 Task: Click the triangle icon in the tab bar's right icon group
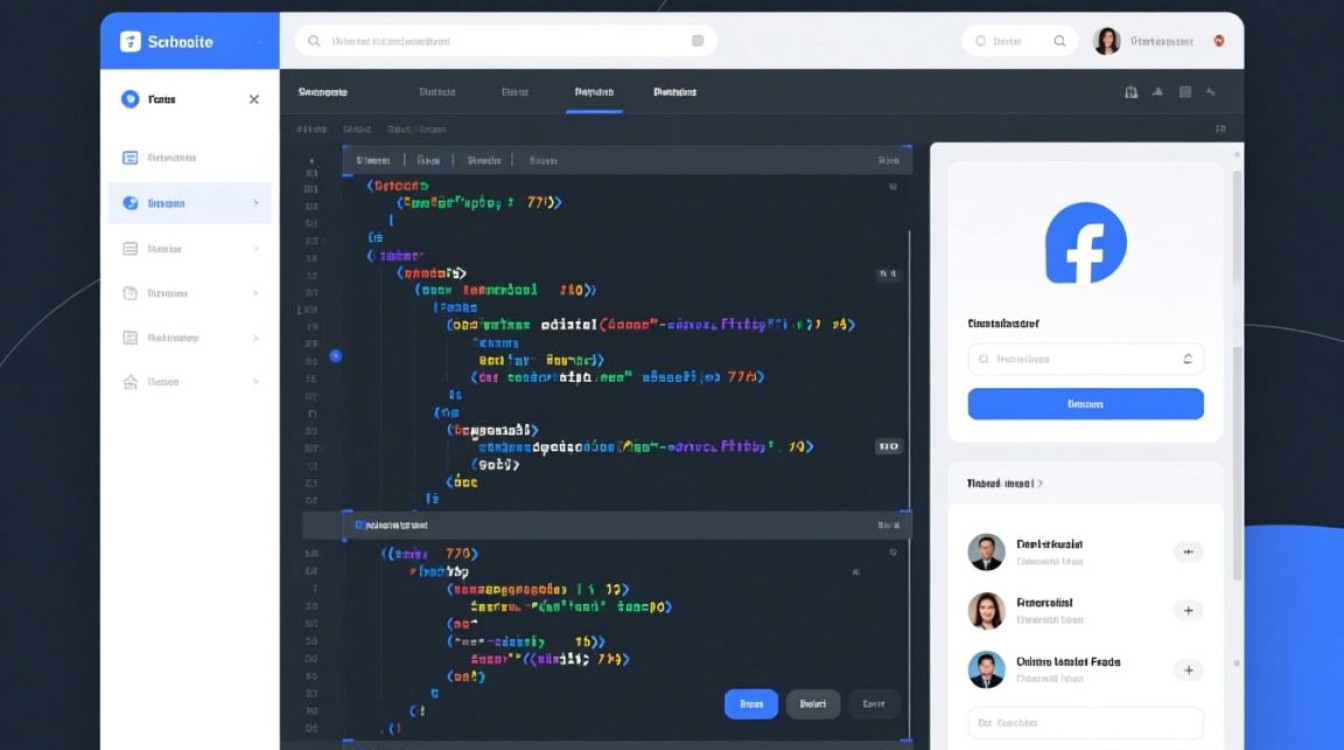1158,92
